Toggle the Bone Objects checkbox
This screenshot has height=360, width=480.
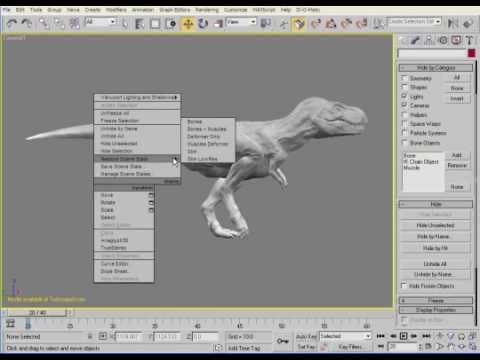pyautogui.click(x=404, y=143)
